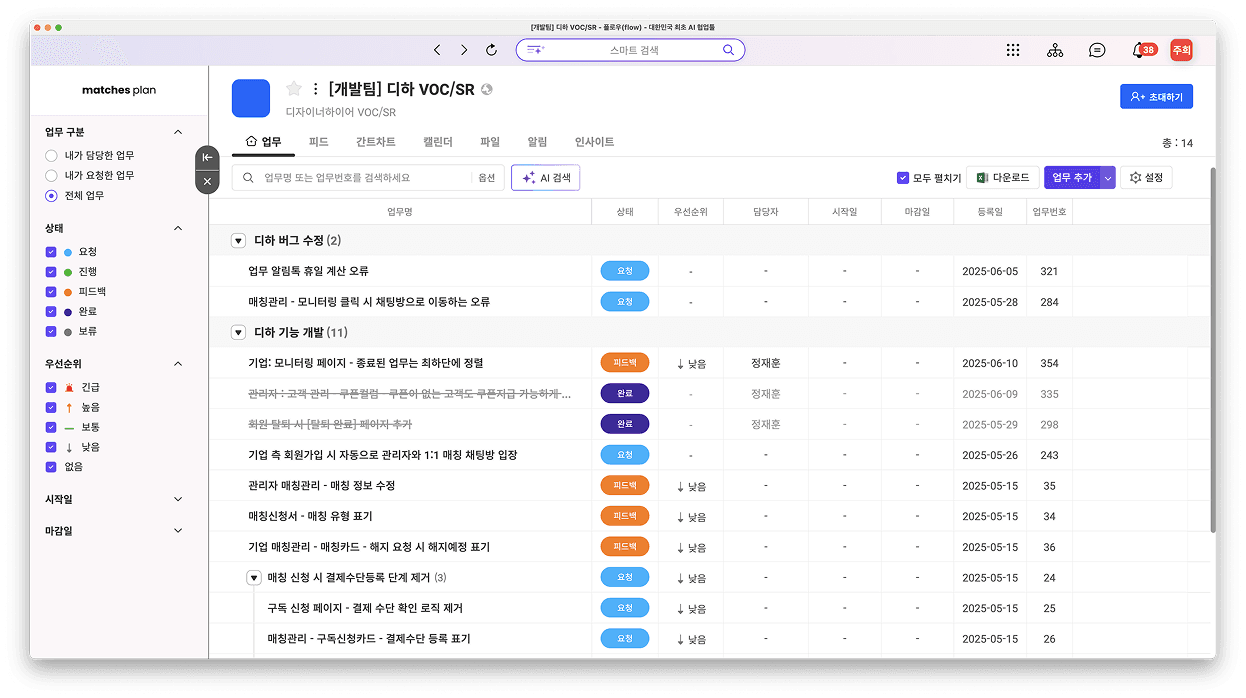1246x698 pixels.
Task: Star the 디하 VOC/SR project
Action: point(293,88)
